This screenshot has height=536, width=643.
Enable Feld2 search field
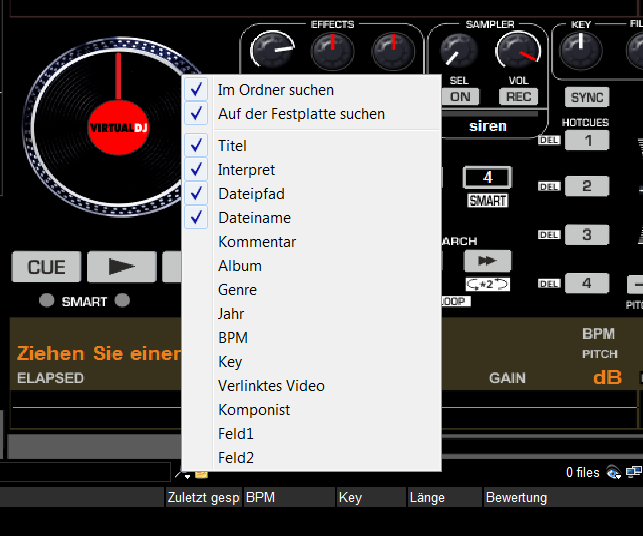pyautogui.click(x=311, y=458)
